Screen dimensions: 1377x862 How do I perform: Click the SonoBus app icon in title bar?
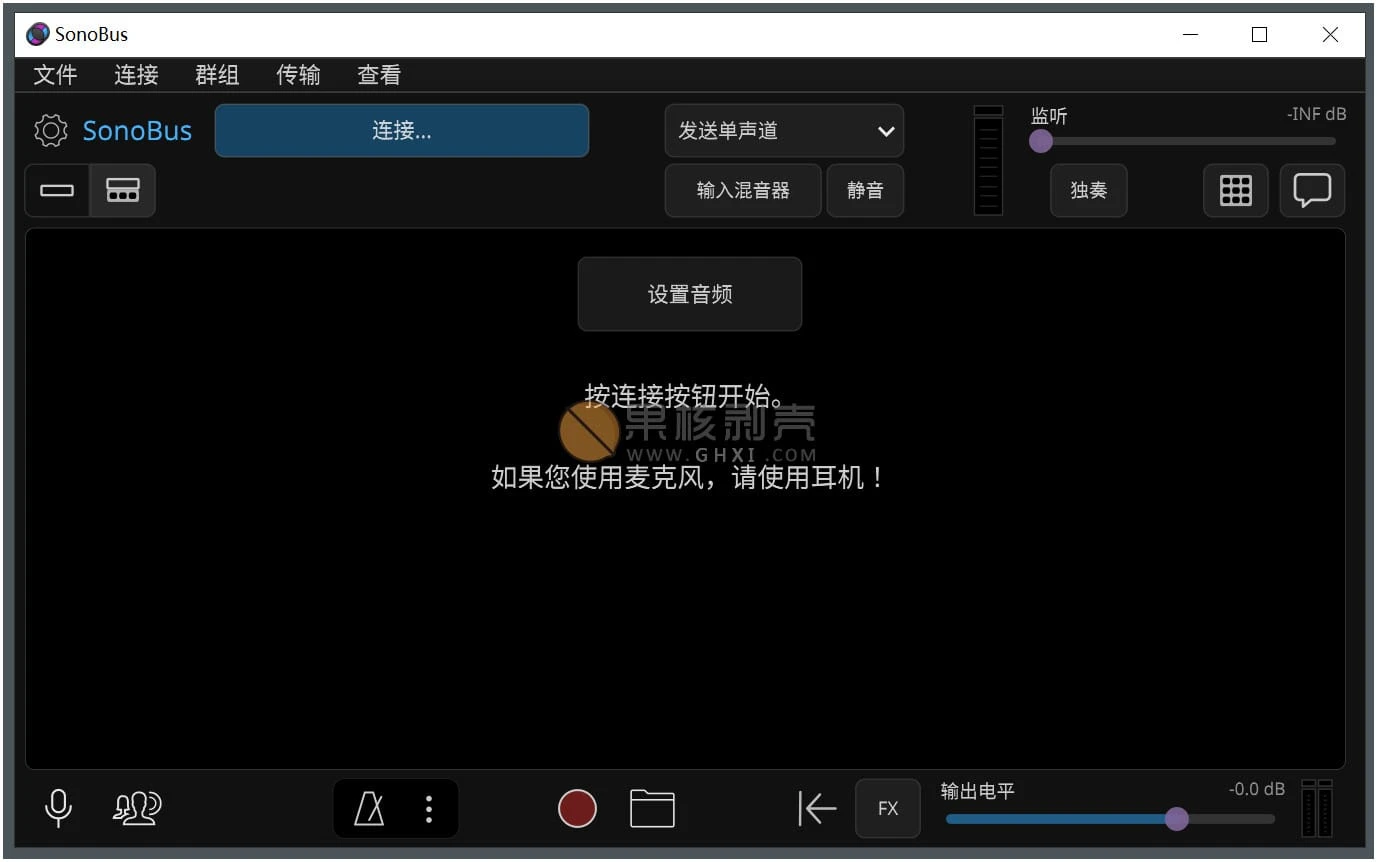click(x=38, y=35)
